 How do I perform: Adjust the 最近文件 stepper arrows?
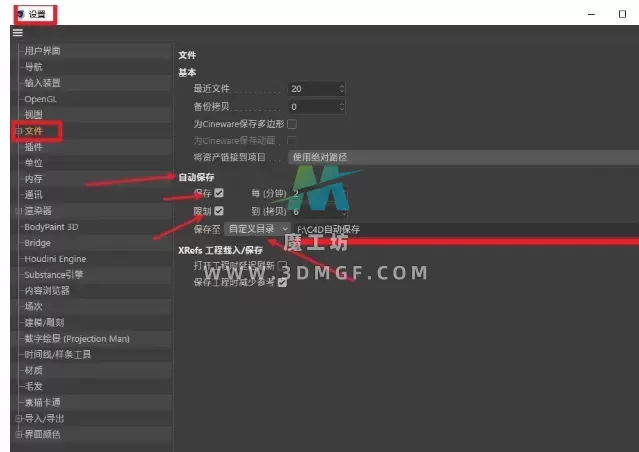[x=342, y=89]
